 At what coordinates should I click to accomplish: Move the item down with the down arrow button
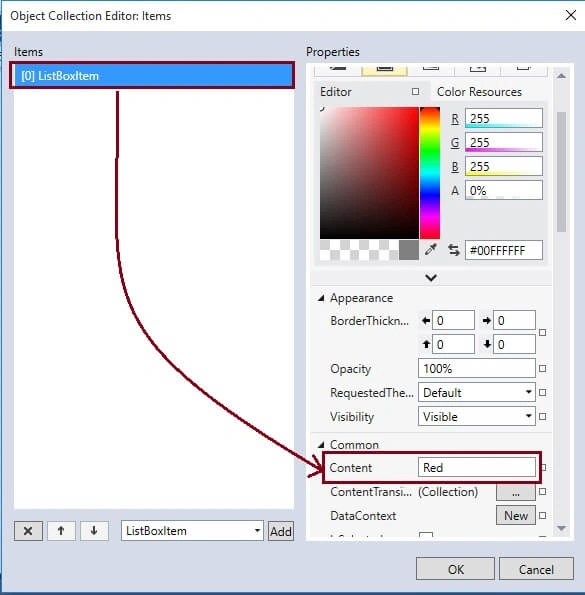click(x=94, y=531)
